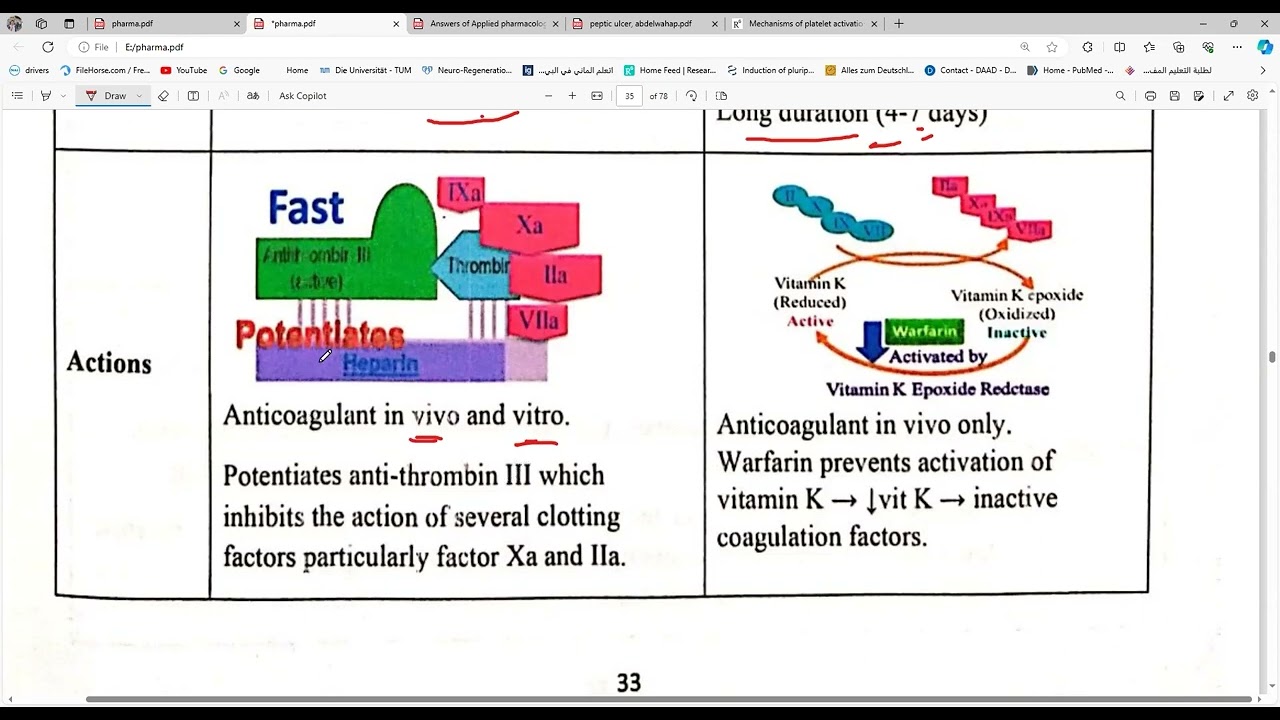Open the Induction of pluripotent bookmark
The image size is (1280, 720).
point(771,70)
